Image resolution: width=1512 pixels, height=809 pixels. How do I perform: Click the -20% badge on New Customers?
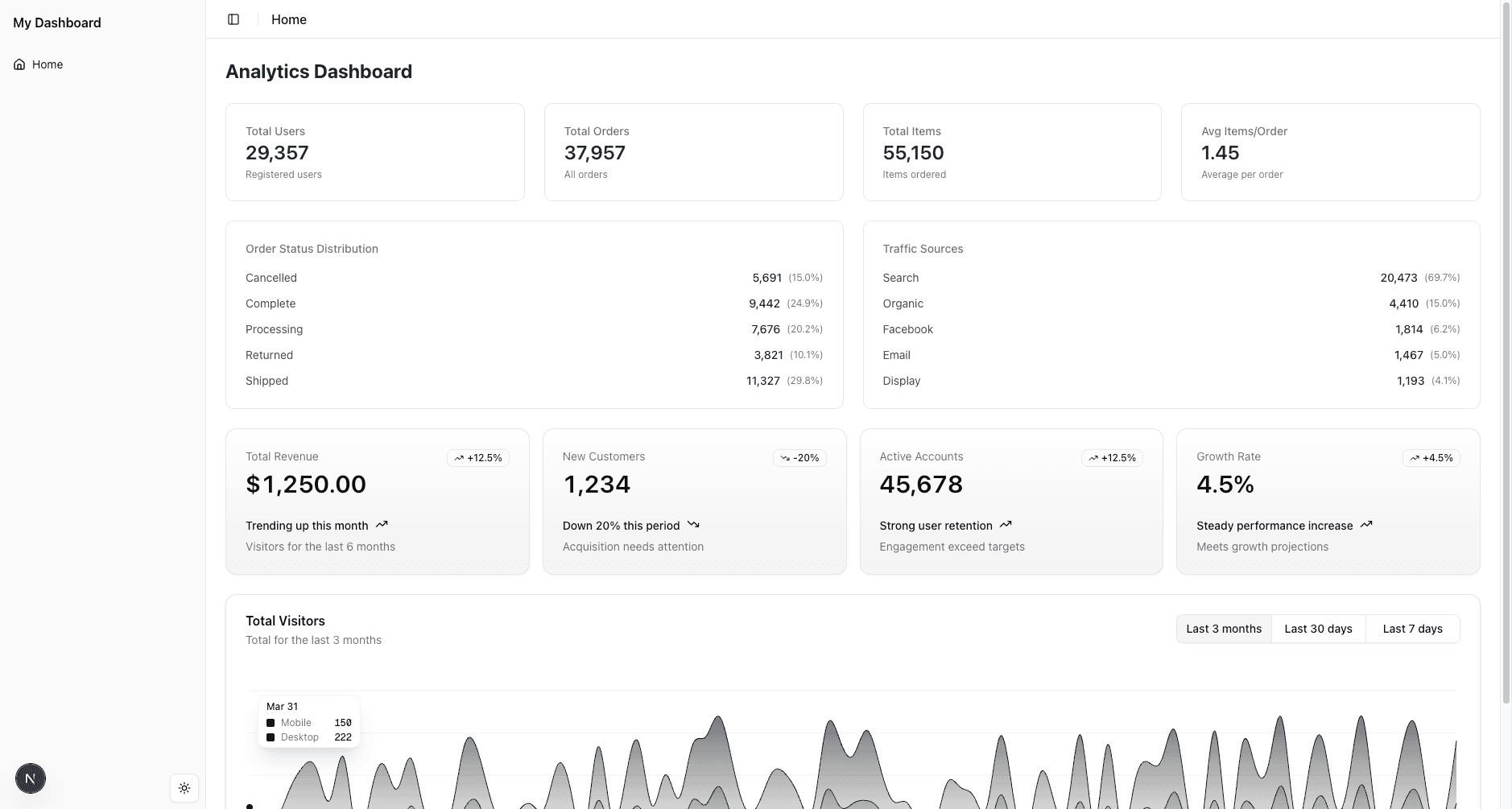click(799, 458)
